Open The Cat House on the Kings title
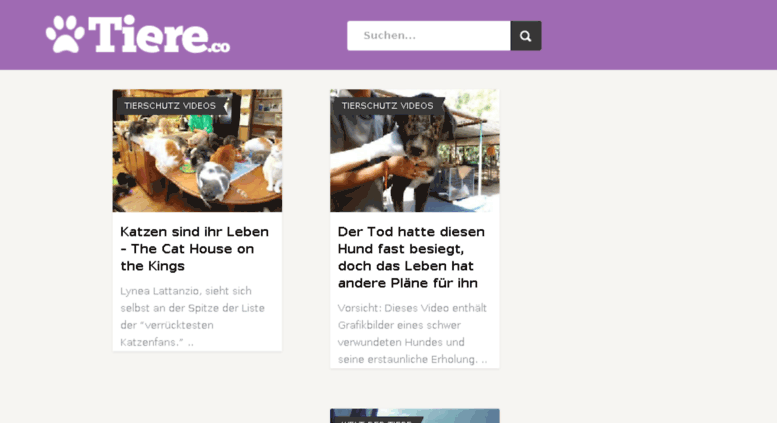Image resolution: width=777 pixels, height=423 pixels. 187,258
